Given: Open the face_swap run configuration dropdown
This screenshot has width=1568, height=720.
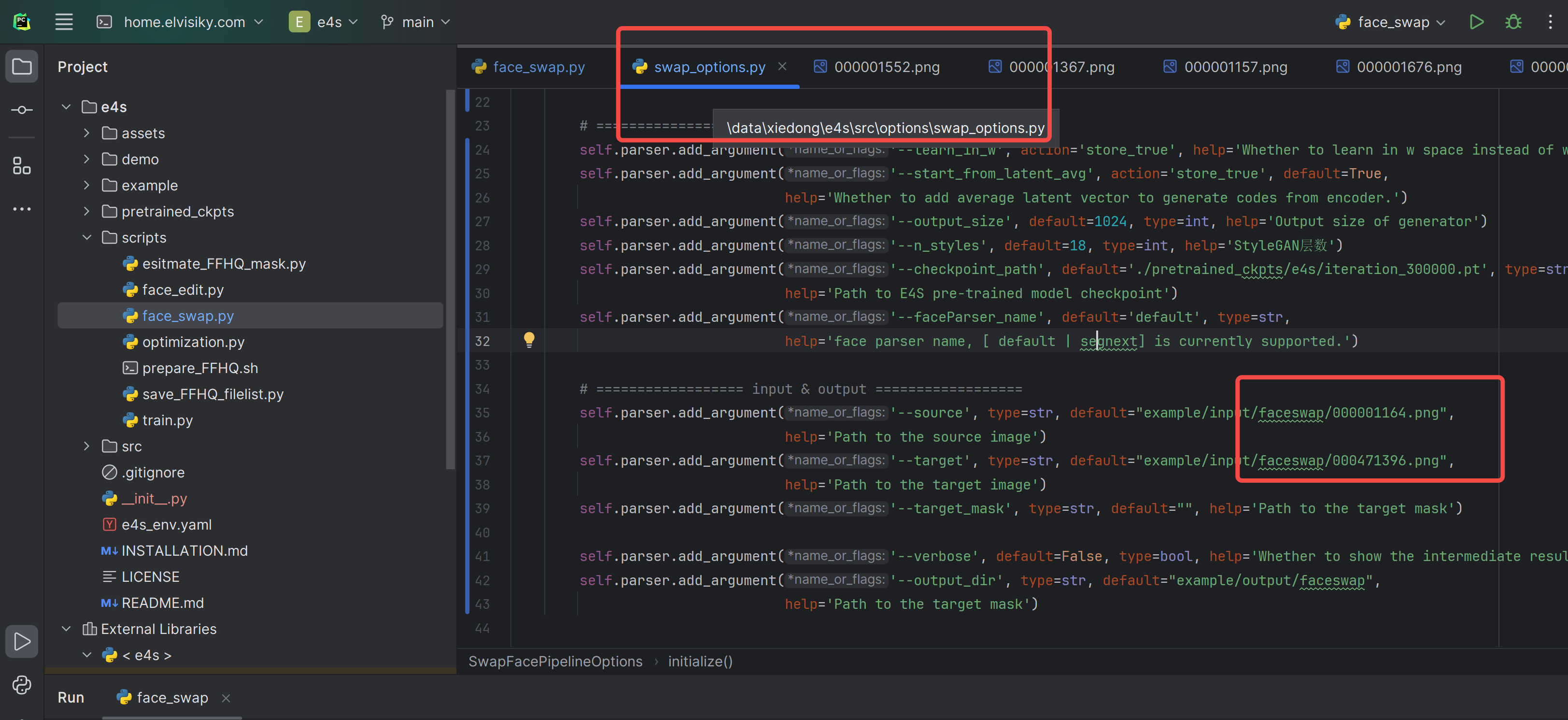Looking at the screenshot, I should [1390, 23].
